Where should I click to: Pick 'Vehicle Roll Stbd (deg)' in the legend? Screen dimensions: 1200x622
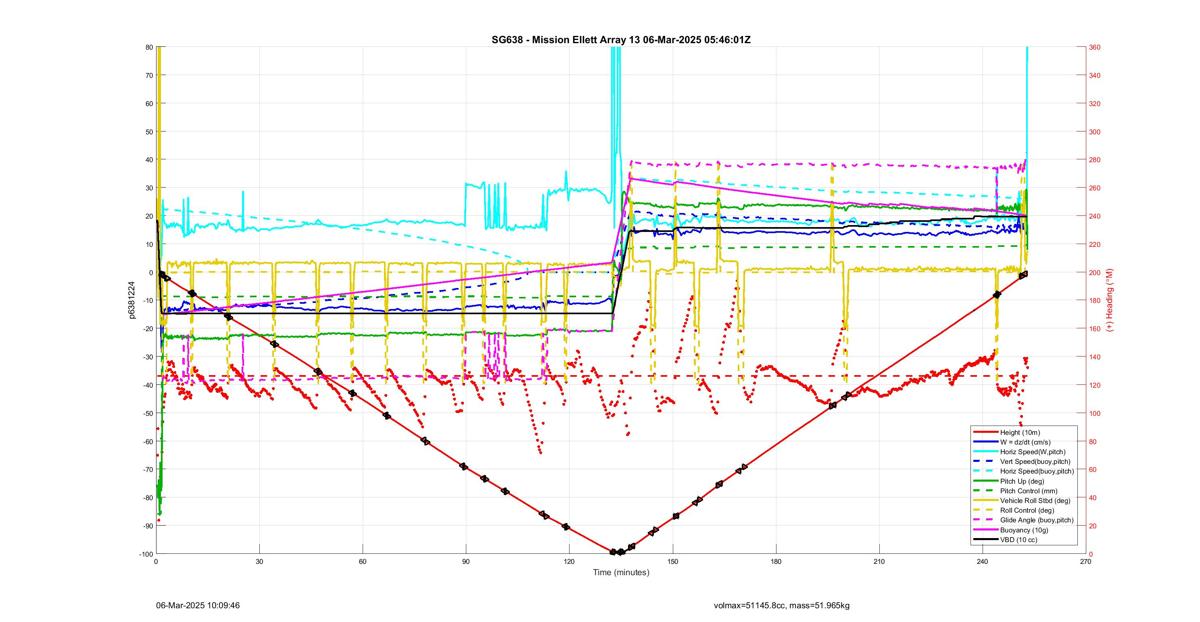tap(1036, 501)
